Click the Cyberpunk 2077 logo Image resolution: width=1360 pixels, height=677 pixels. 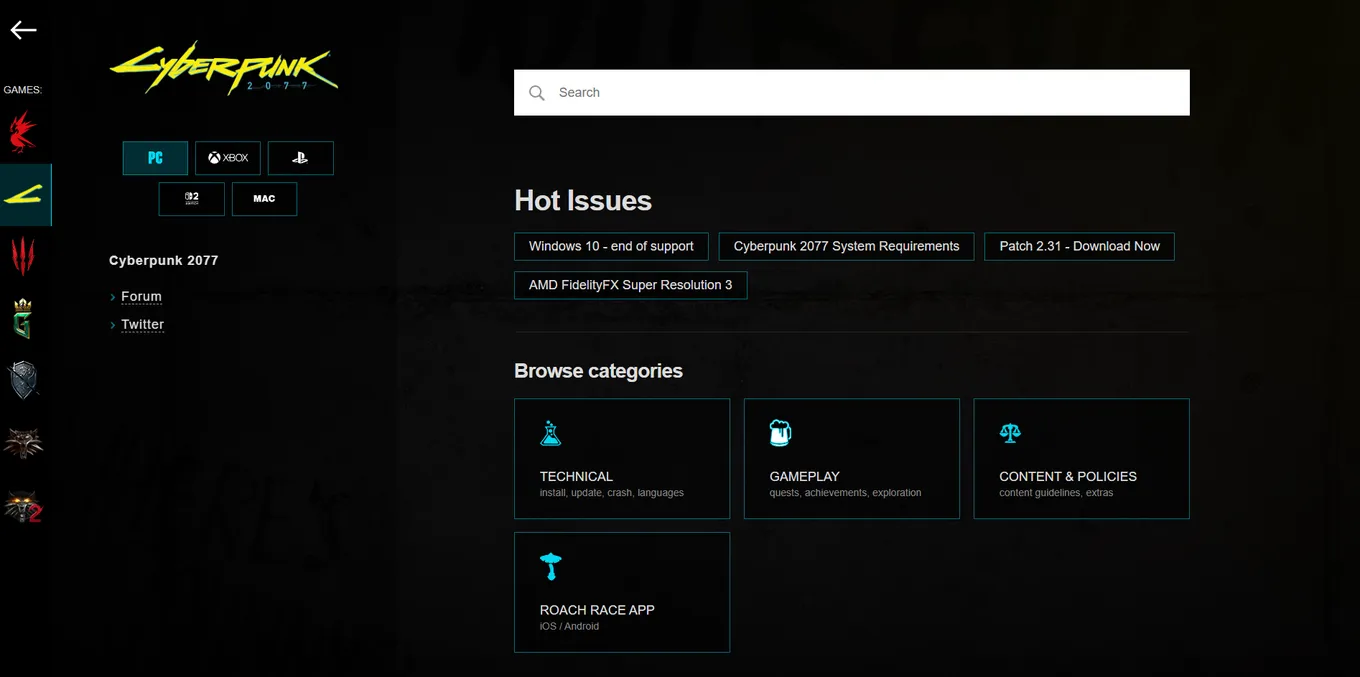point(223,70)
